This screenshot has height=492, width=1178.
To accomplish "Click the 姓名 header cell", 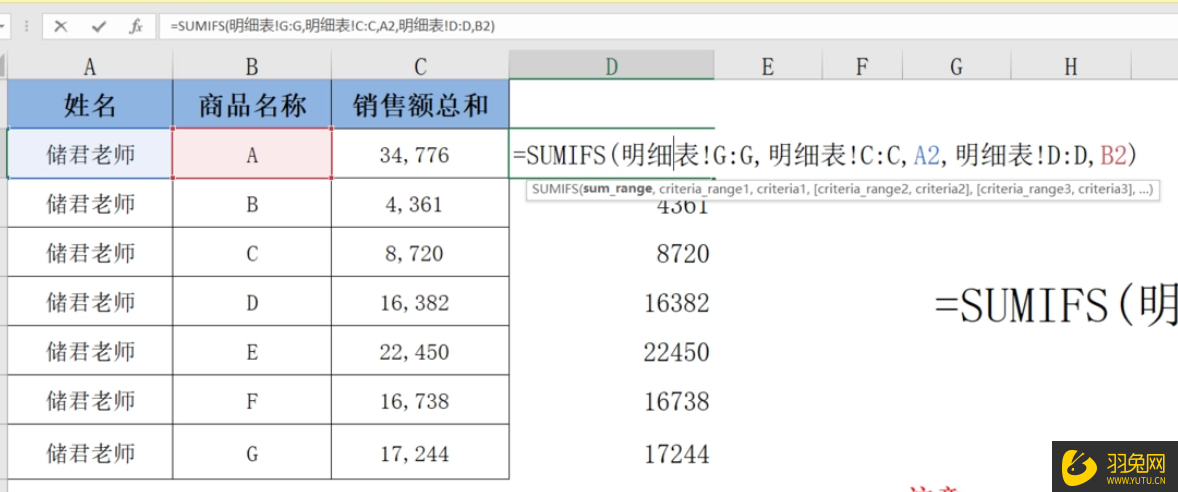I will [90, 104].
